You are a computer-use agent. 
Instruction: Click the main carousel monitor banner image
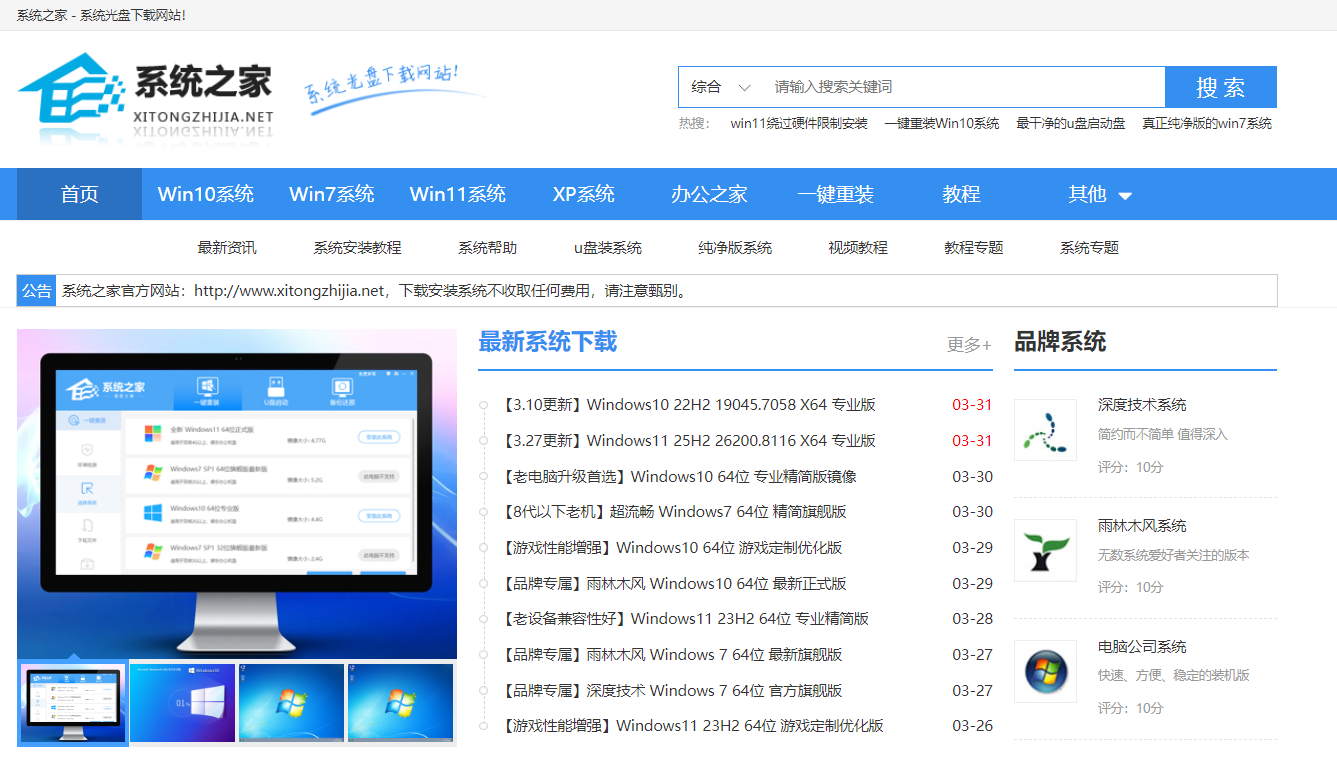point(237,493)
